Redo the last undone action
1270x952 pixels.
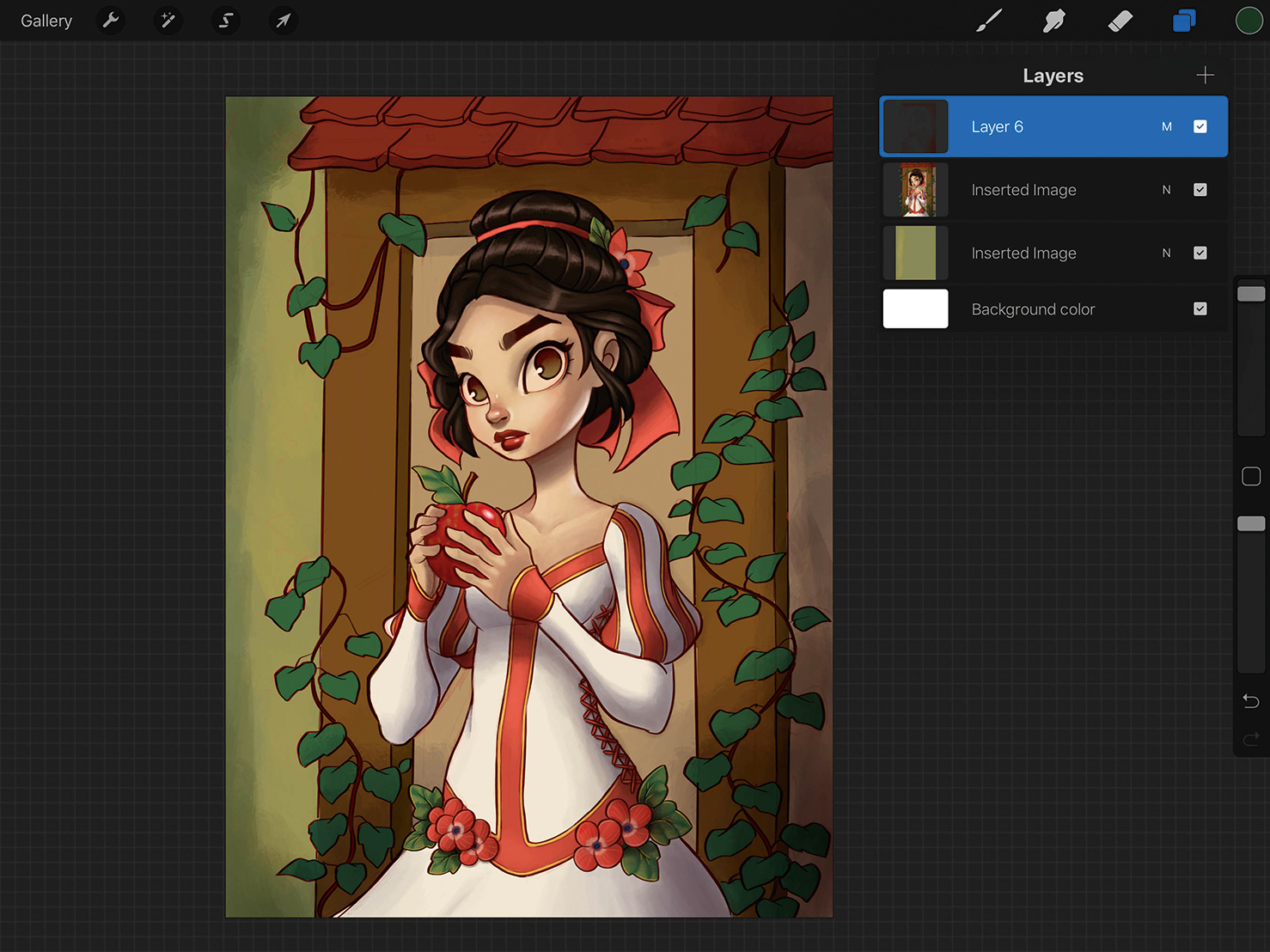point(1251,738)
